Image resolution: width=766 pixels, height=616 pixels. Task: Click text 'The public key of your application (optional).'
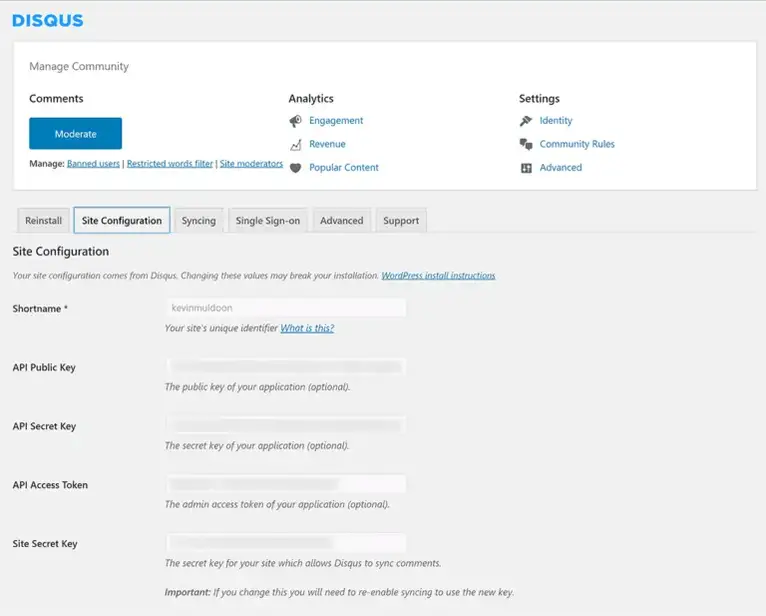257,387
